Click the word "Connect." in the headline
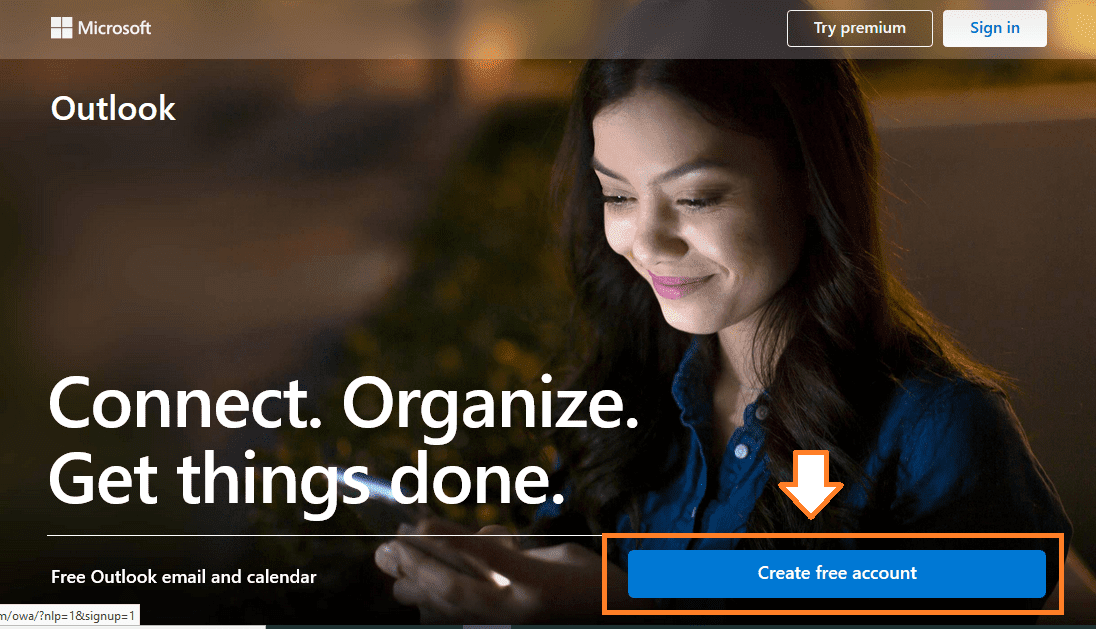The width and height of the screenshot is (1096, 629). click(185, 404)
